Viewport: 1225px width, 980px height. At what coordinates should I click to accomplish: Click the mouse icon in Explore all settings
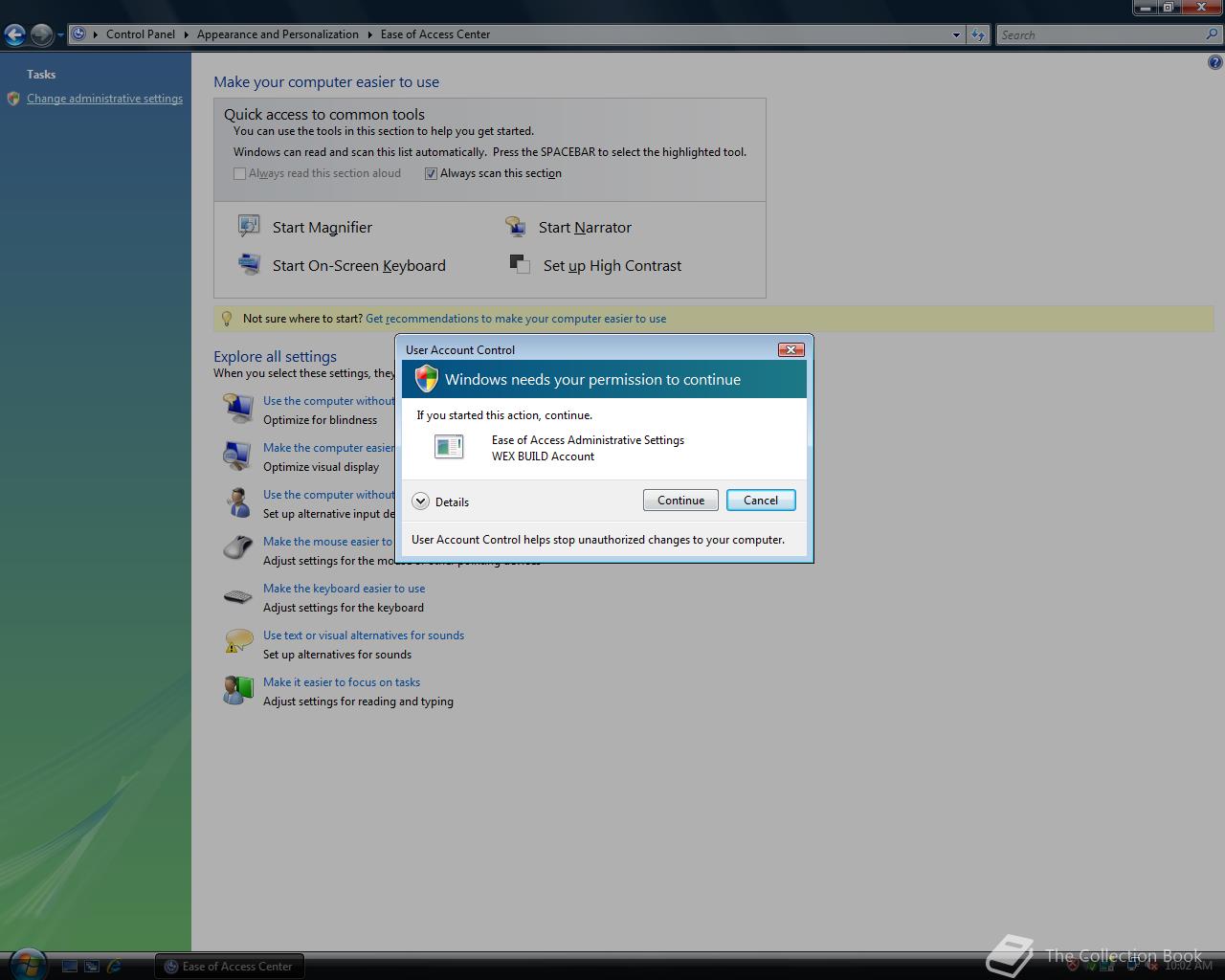pos(237,548)
